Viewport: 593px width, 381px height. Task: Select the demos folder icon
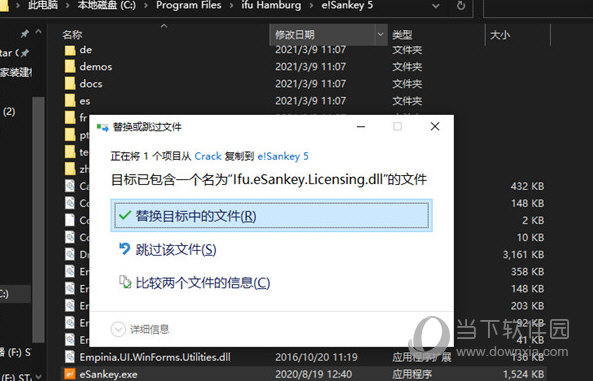pyautogui.click(x=70, y=67)
